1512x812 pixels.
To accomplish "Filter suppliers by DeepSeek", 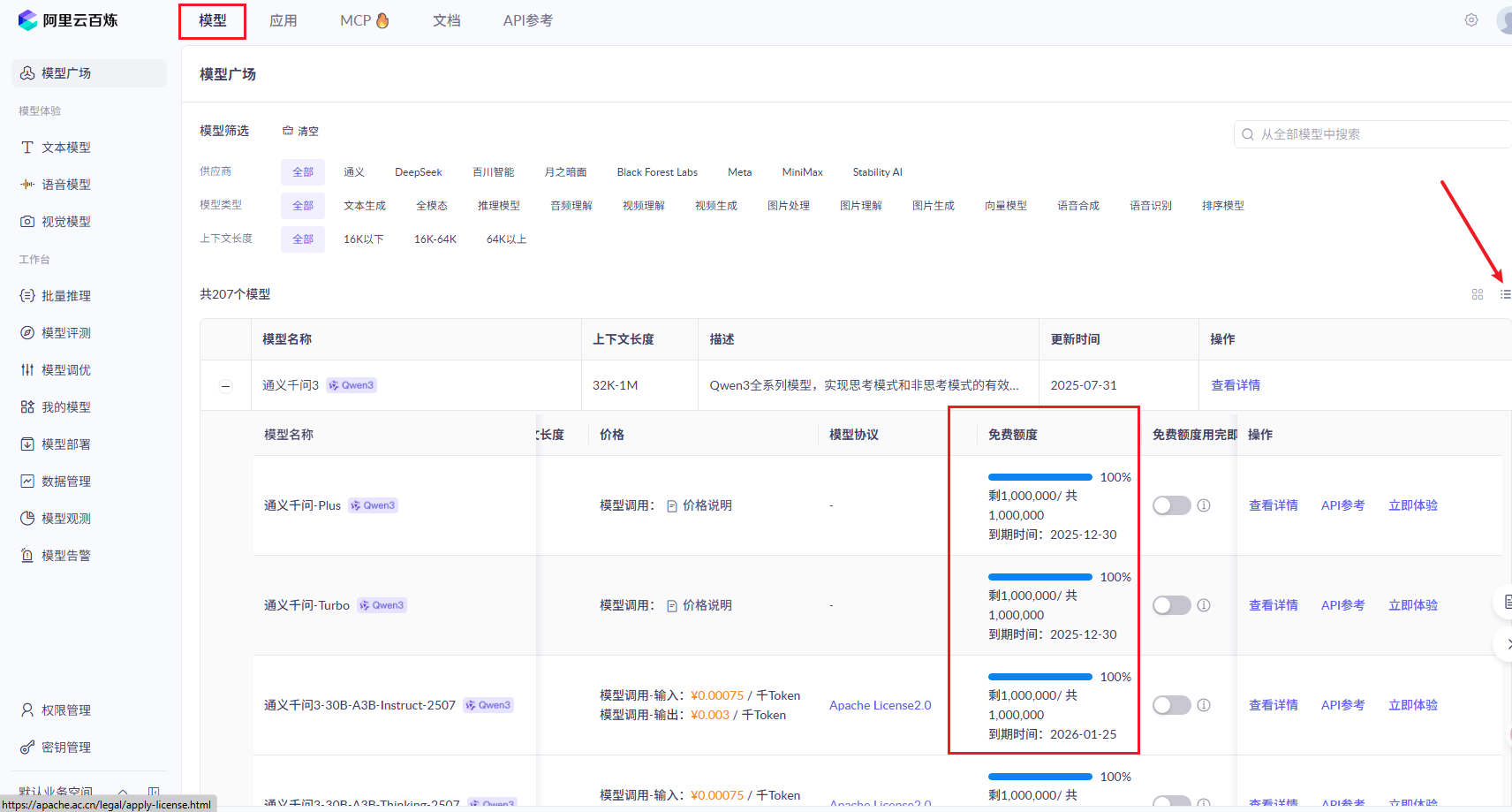I will point(419,172).
